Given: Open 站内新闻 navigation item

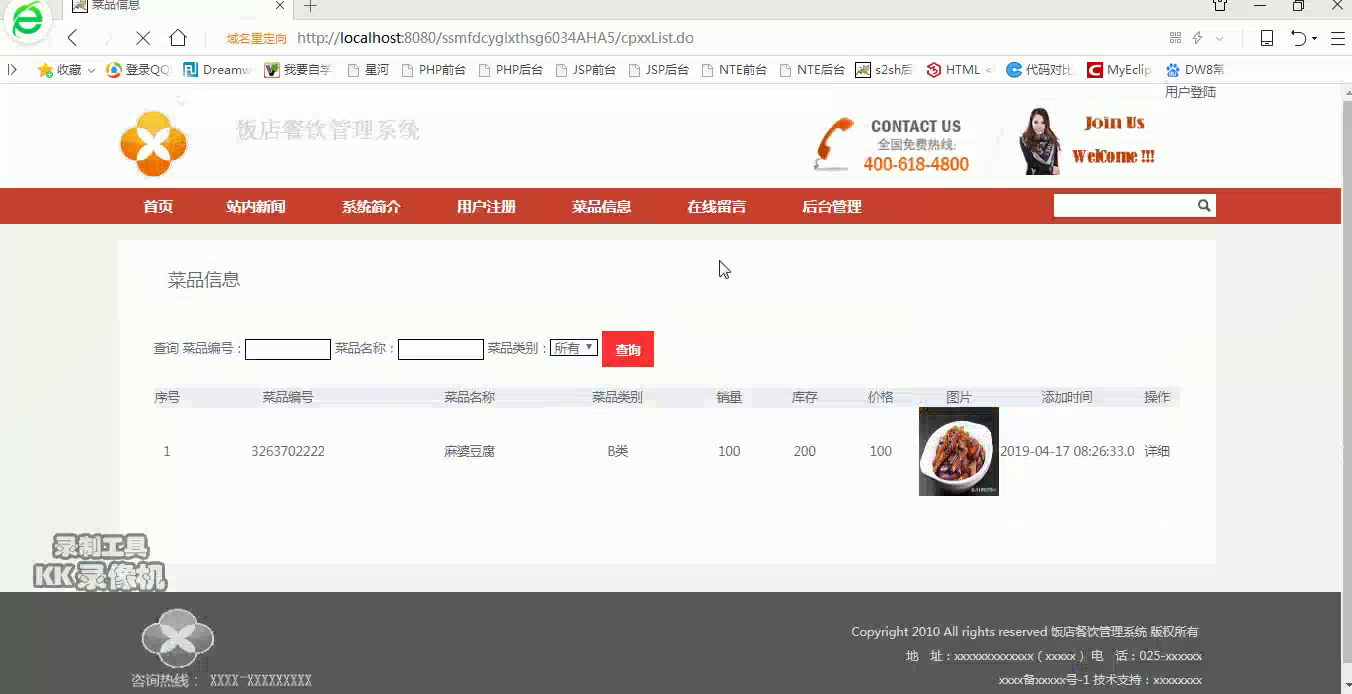Looking at the screenshot, I should (256, 207).
